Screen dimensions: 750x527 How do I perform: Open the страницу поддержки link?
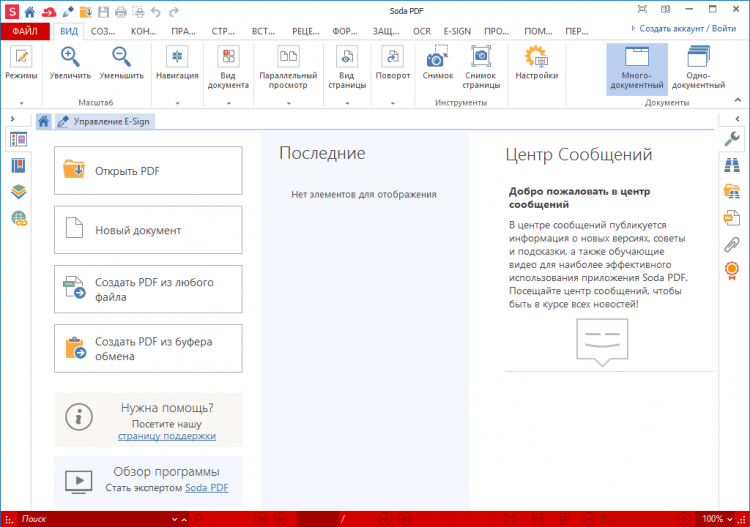167,436
